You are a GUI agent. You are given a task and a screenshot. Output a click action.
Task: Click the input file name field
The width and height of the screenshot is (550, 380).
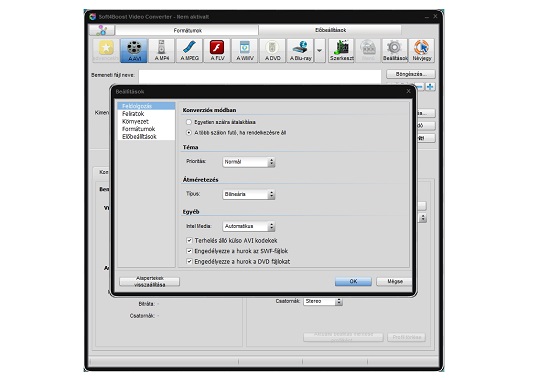260,76
